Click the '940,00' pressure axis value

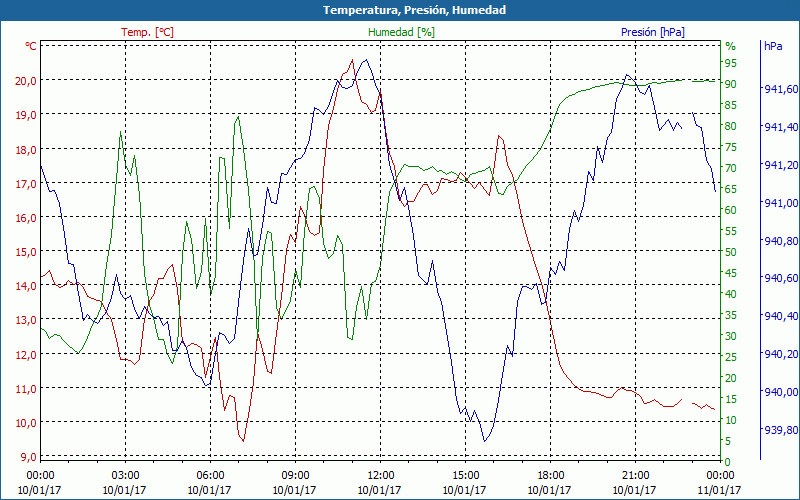point(780,392)
